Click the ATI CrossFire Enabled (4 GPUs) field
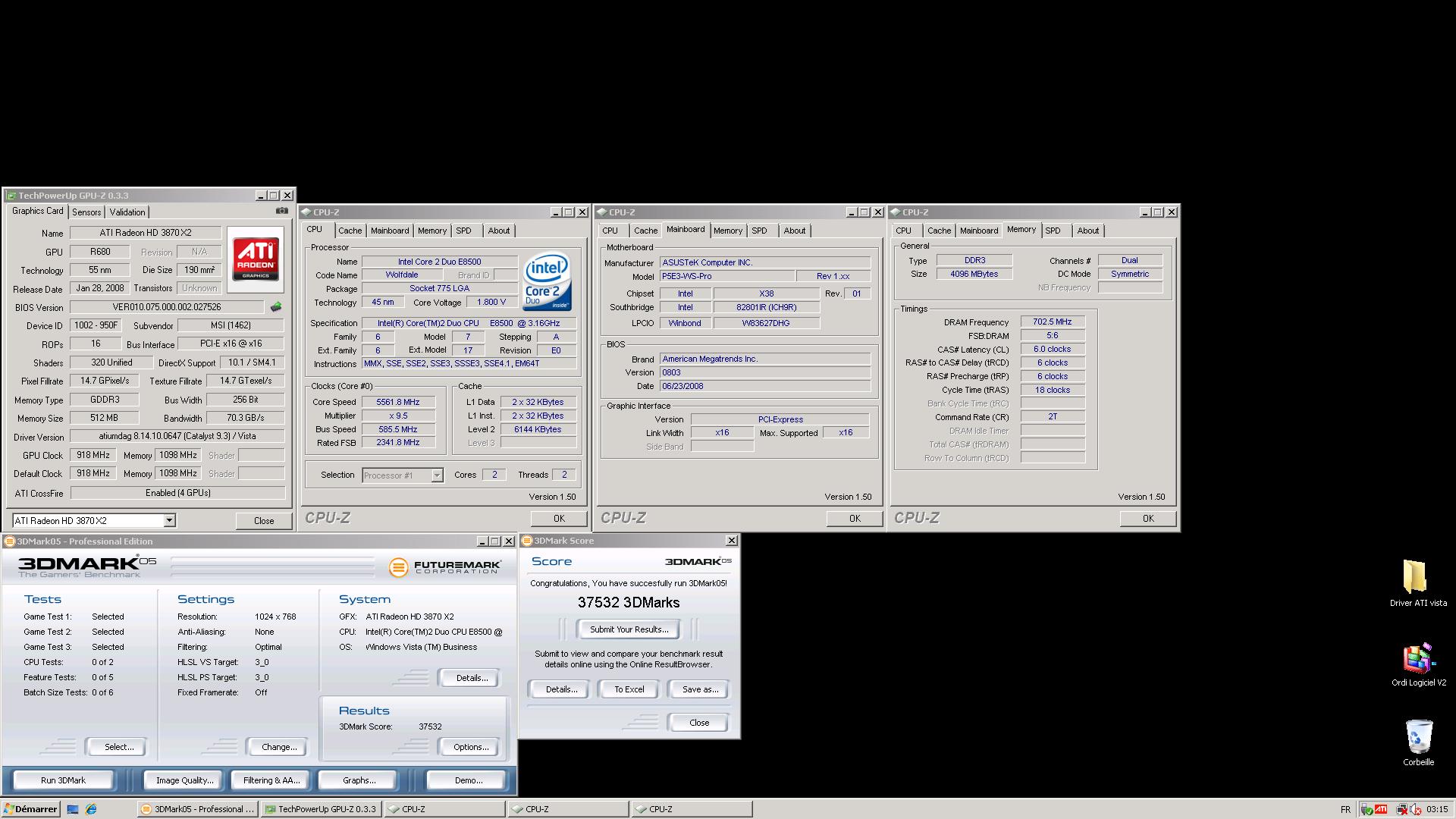 (x=178, y=493)
